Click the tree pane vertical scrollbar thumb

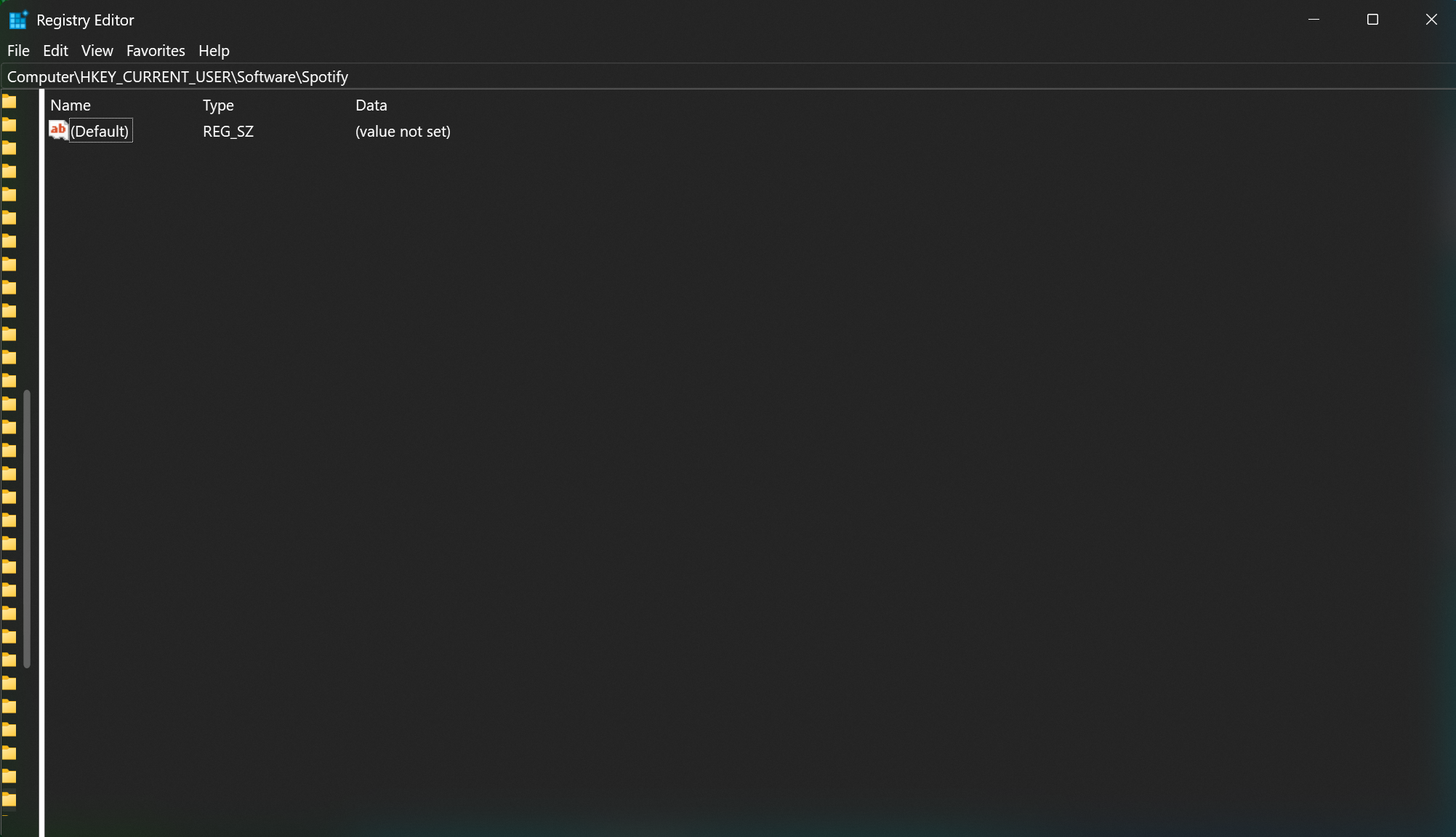coord(27,529)
